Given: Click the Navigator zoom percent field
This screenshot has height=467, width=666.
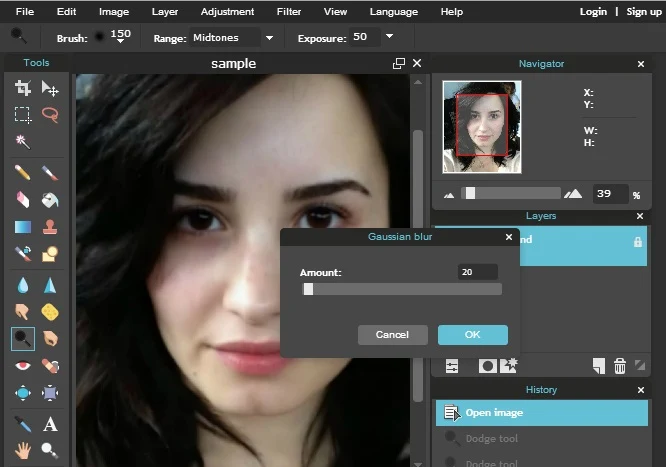Looking at the screenshot, I should pyautogui.click(x=610, y=194).
